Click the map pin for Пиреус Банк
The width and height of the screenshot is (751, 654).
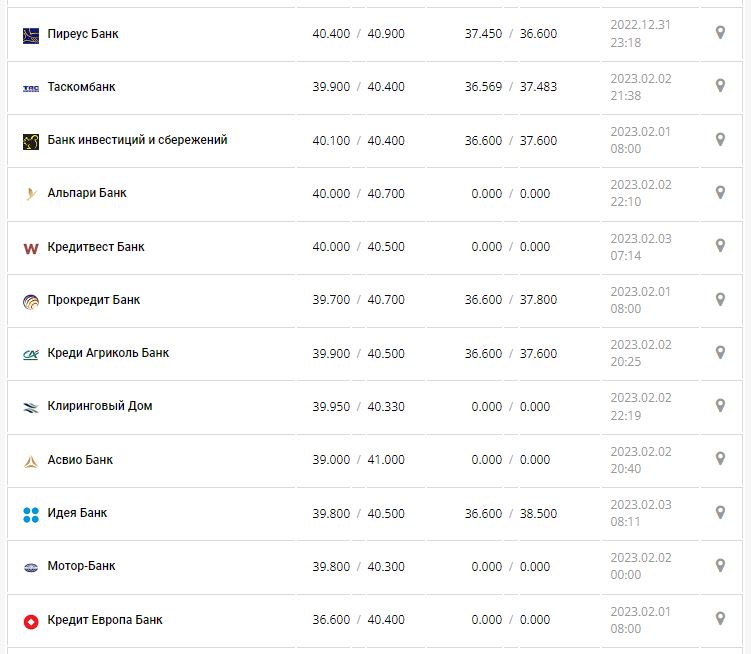[720, 33]
